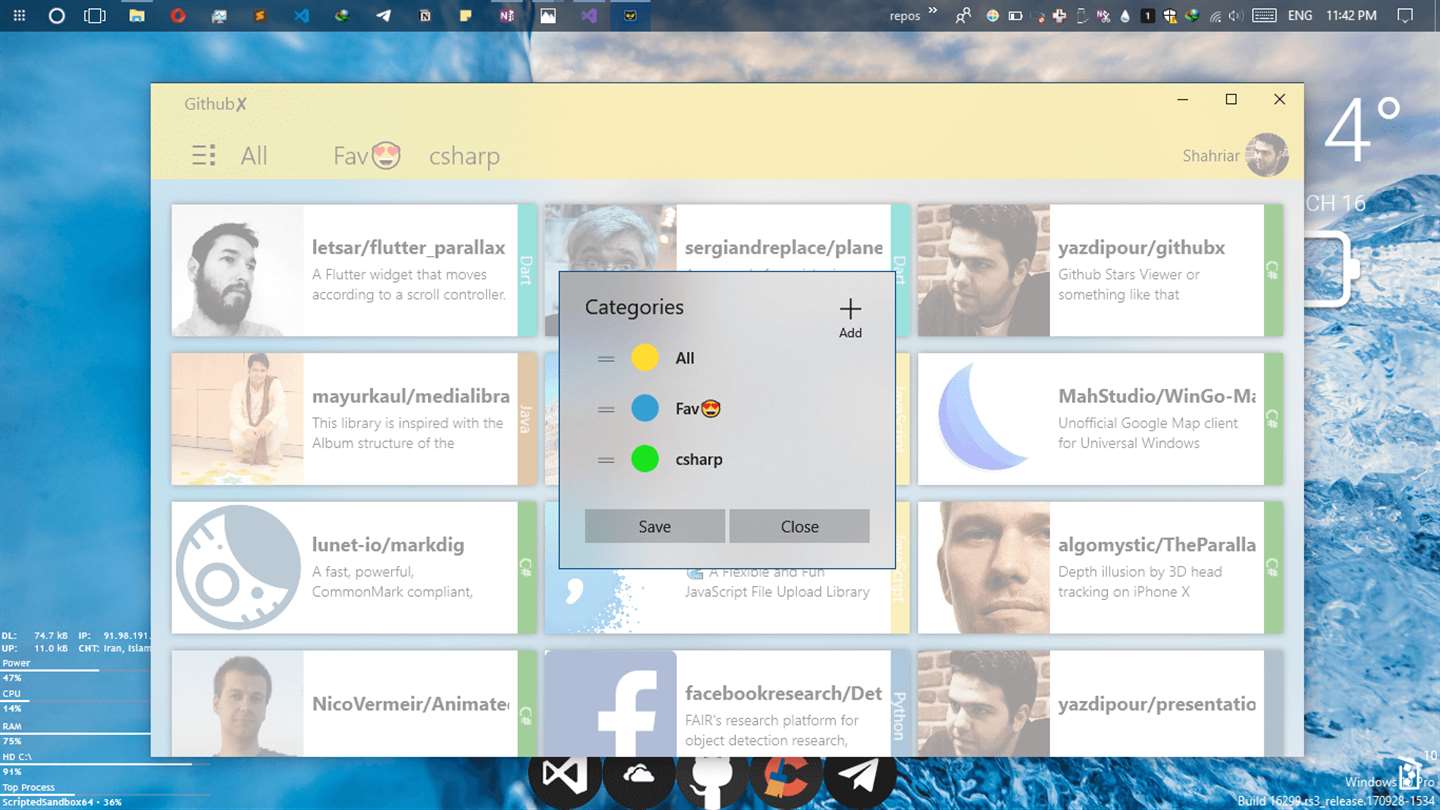Viewport: 1440px width, 810px height.
Task: Click the Shahriar username label
Action: 1211,156
